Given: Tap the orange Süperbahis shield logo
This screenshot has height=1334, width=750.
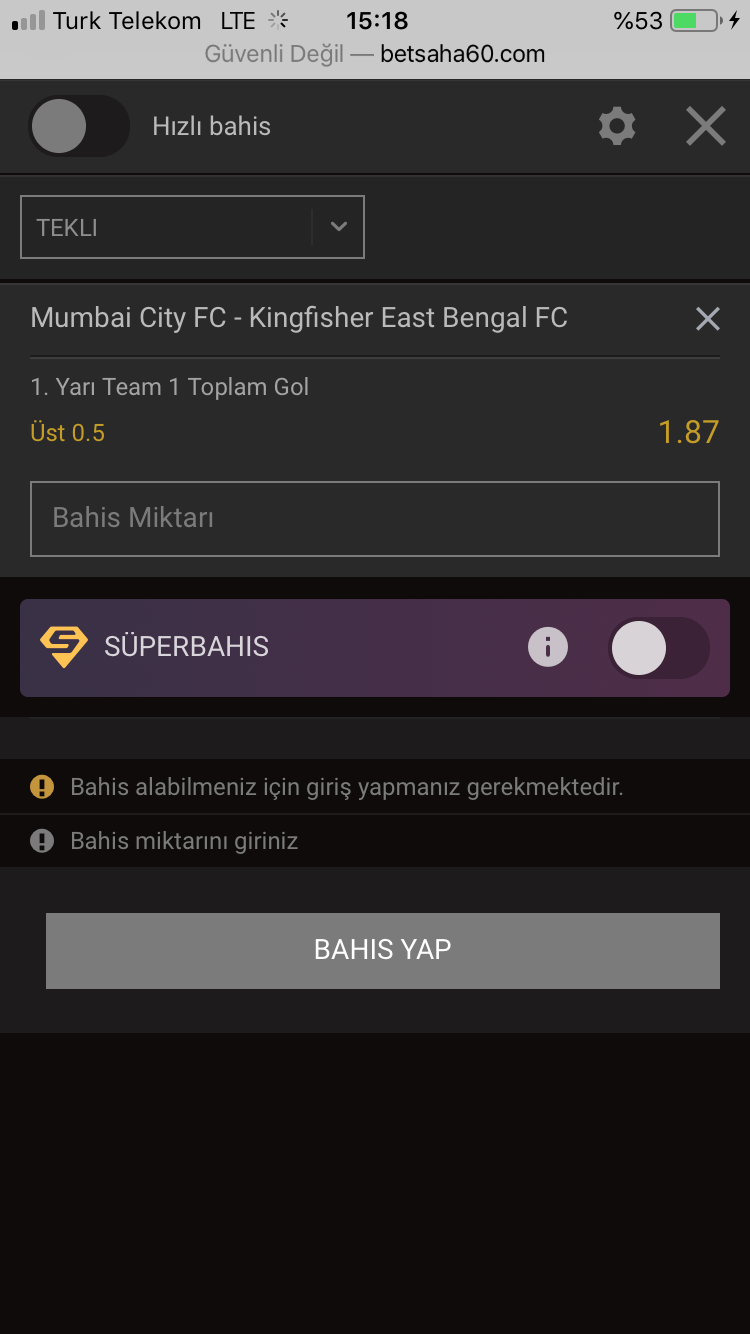Looking at the screenshot, I should [x=64, y=647].
